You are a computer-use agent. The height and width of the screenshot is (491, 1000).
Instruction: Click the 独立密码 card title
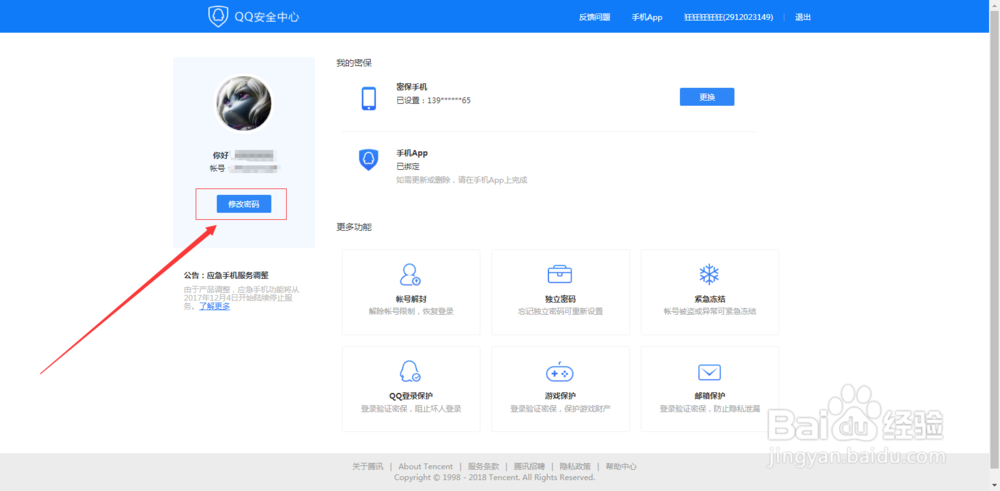click(x=560, y=299)
